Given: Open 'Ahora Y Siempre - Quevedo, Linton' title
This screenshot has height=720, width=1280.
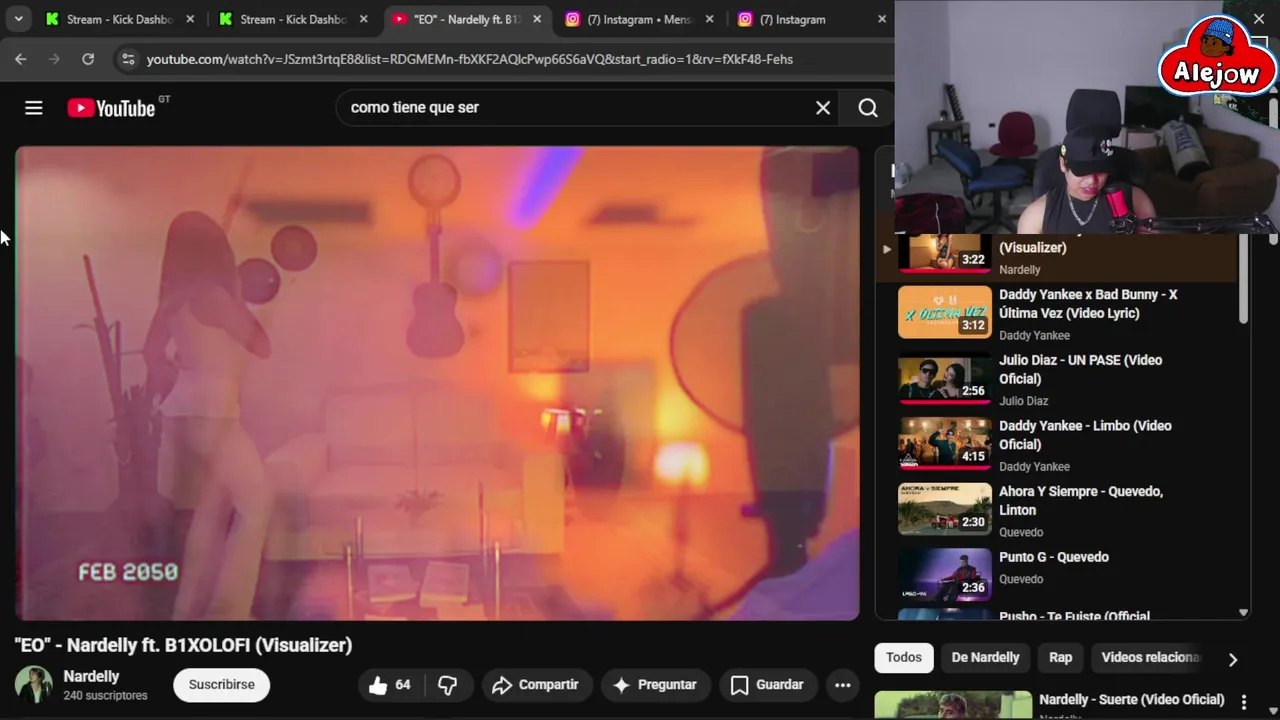Looking at the screenshot, I should tap(1081, 501).
